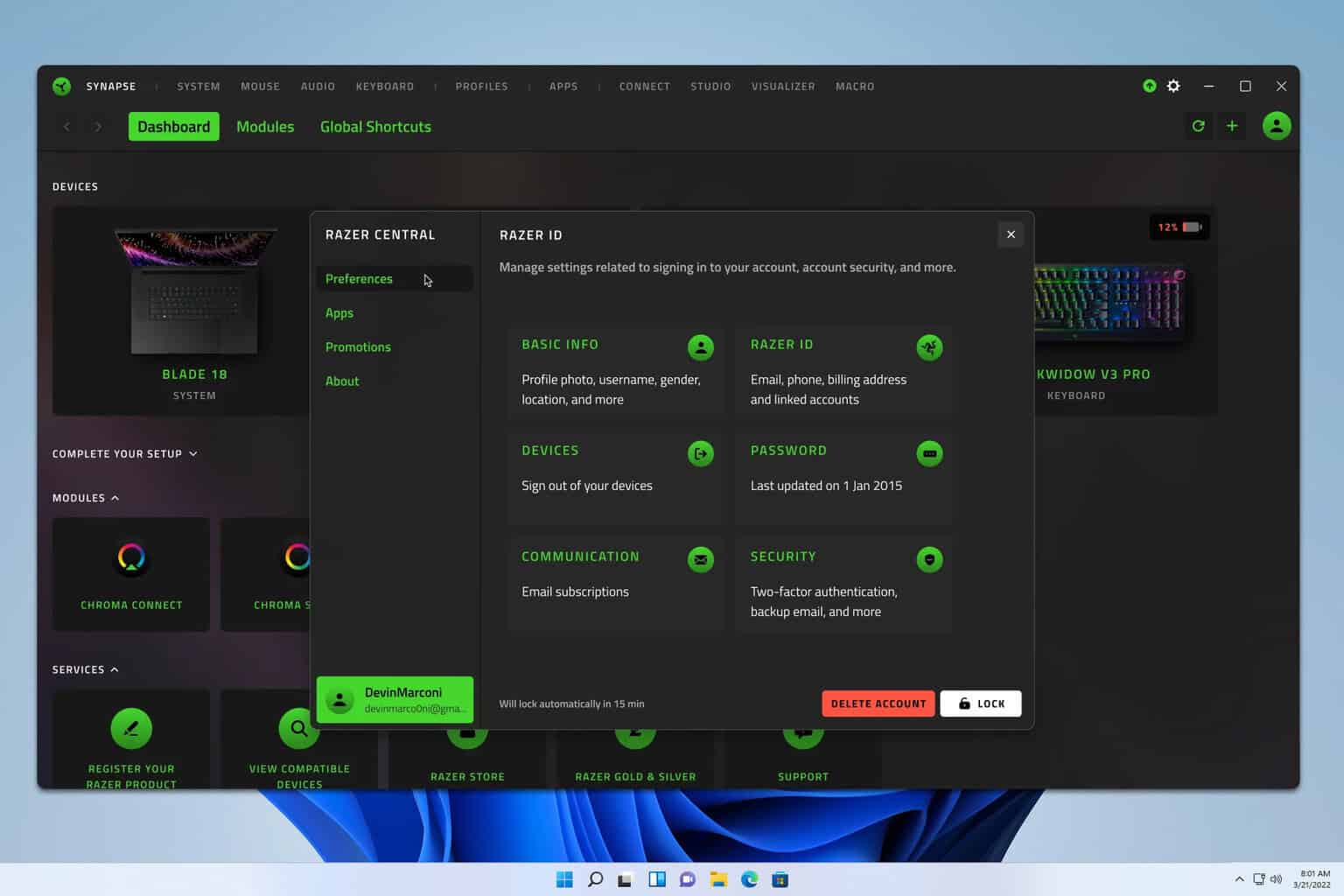
Task: Open the Basic Info card
Action: pyautogui.click(x=615, y=371)
